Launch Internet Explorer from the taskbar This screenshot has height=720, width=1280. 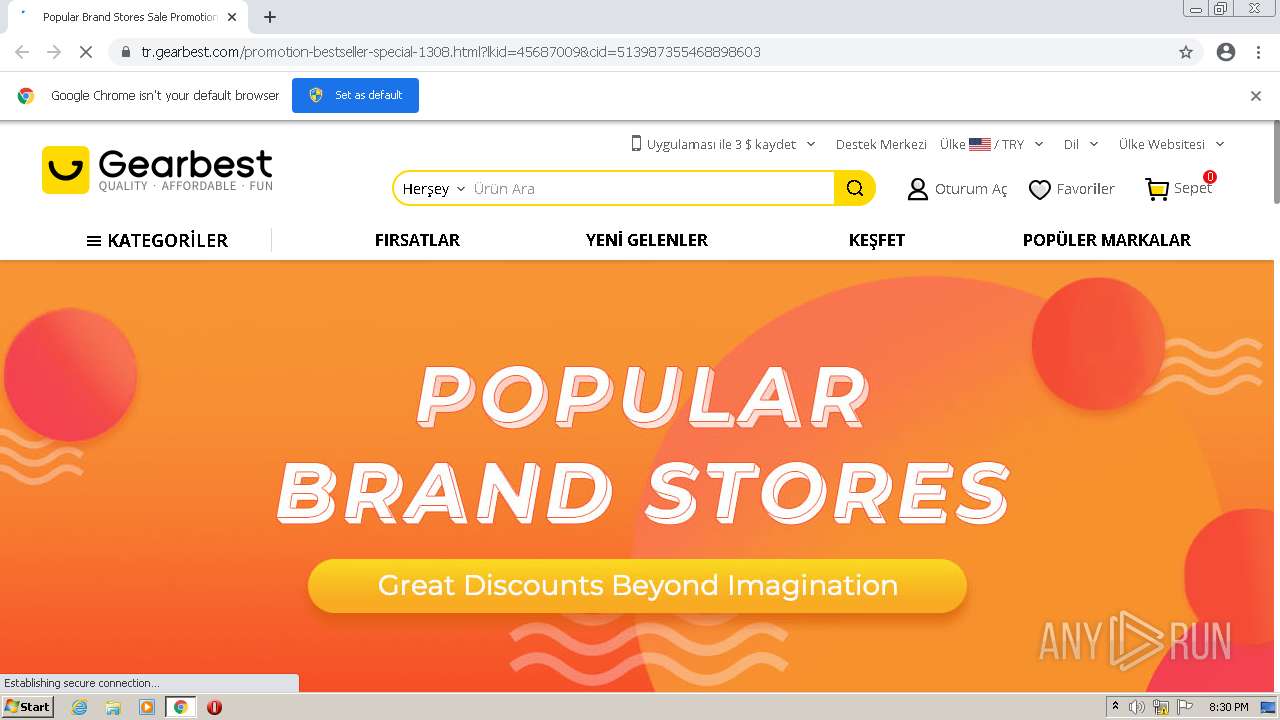pyautogui.click(x=79, y=707)
